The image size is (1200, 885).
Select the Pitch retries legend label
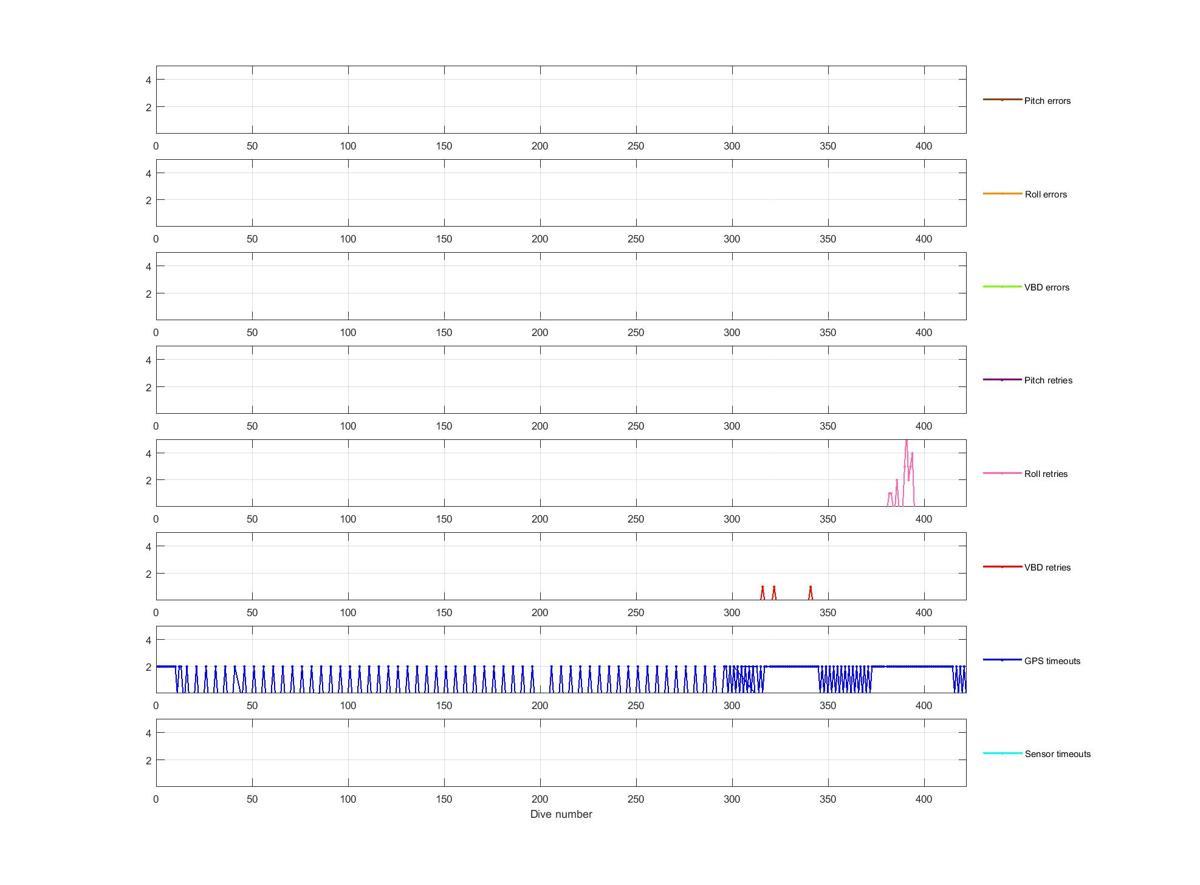tap(1048, 380)
